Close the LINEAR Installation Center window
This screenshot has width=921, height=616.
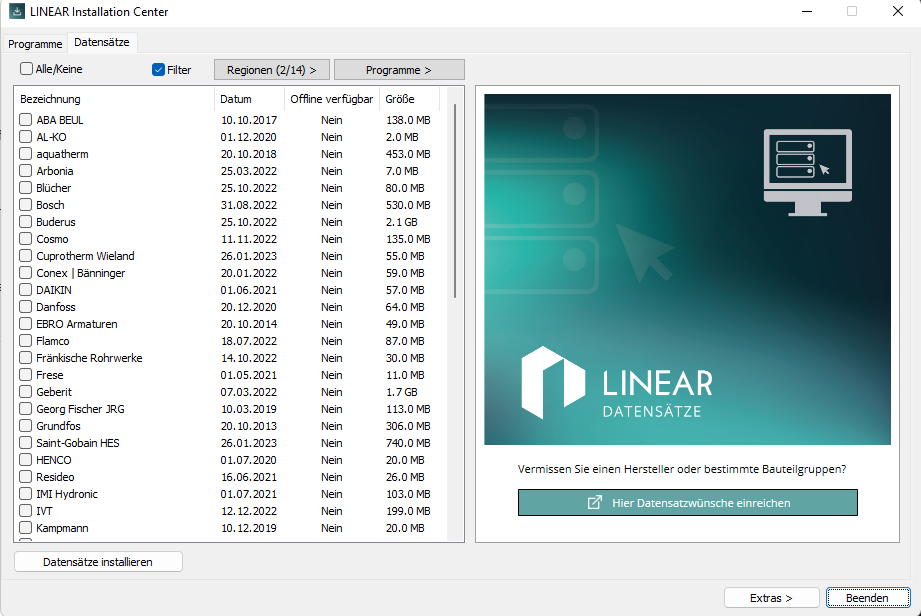898,11
